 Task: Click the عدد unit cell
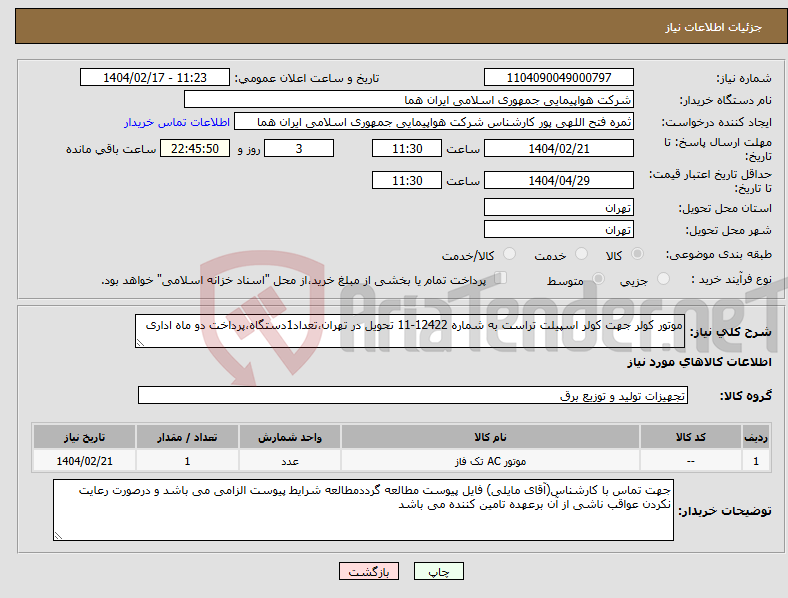tap(290, 461)
